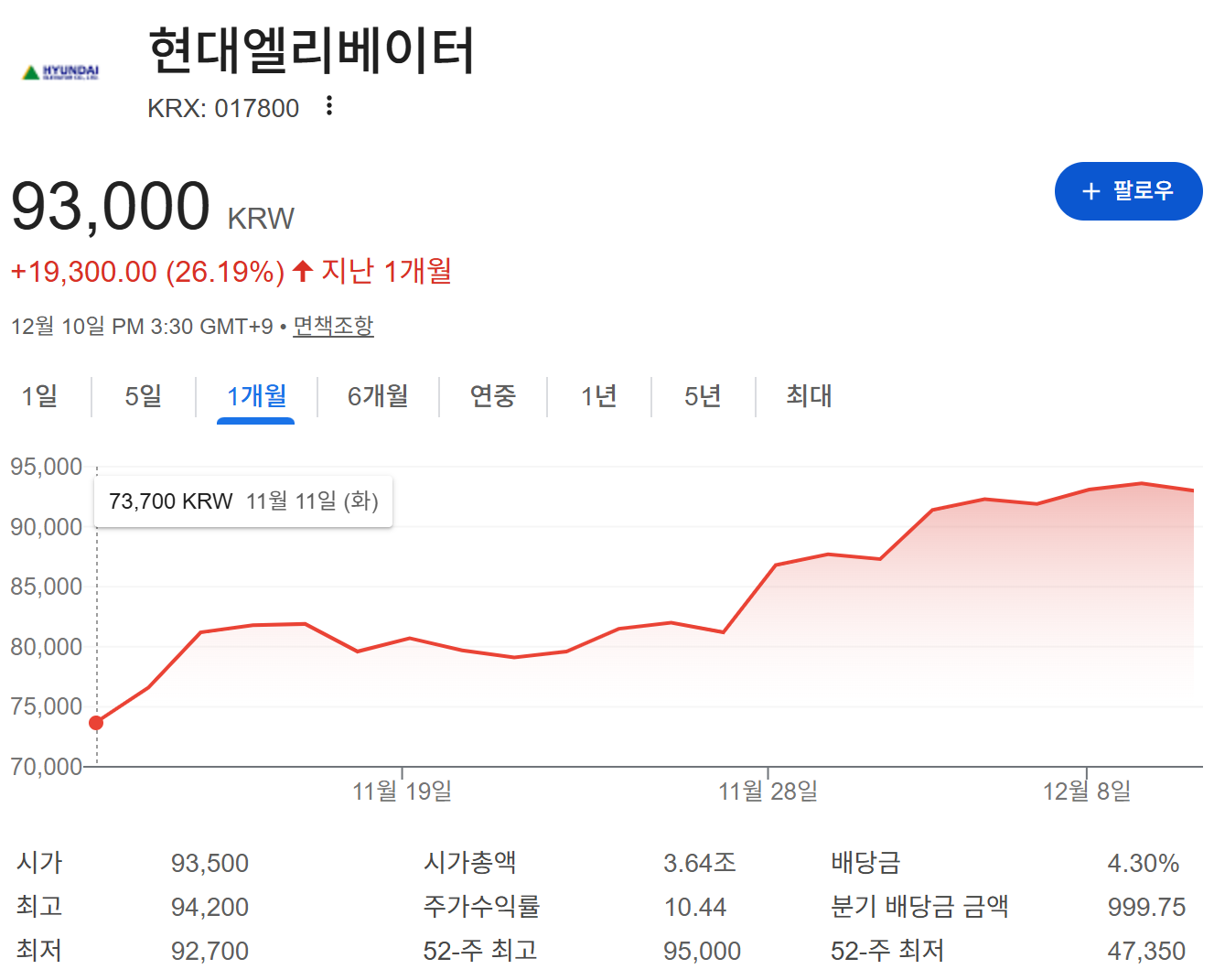Click the 80,000 y-axis label
Viewport: 1214px width, 980px height.
[x=47, y=647]
